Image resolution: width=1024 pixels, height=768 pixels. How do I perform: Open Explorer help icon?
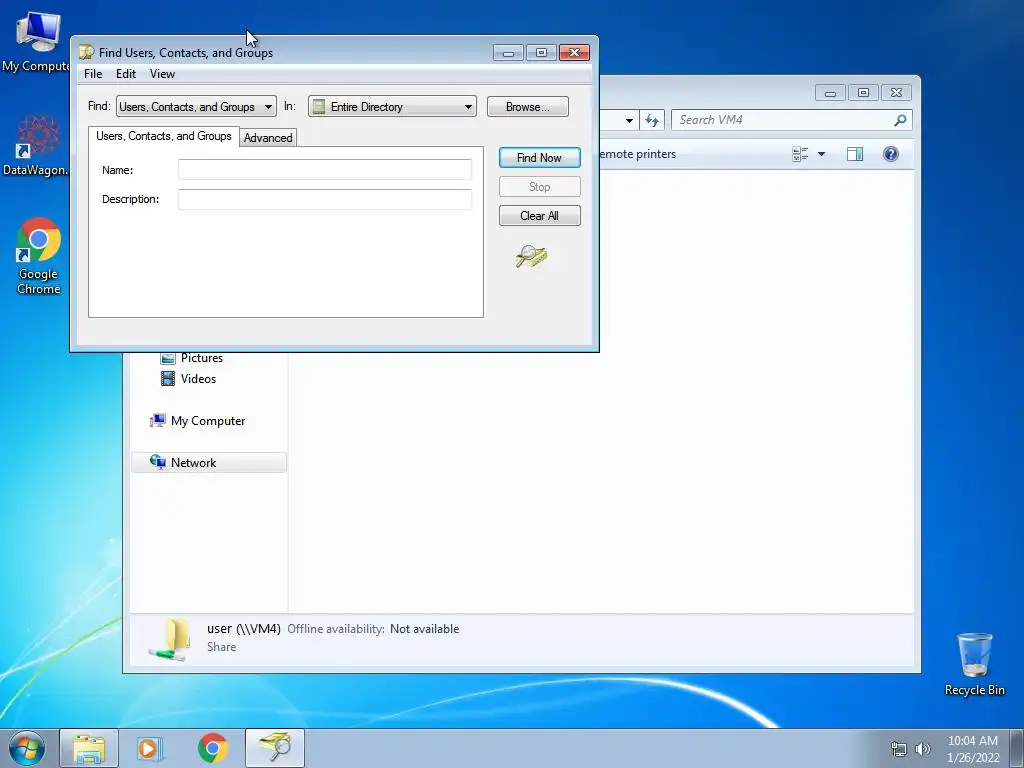tap(891, 154)
